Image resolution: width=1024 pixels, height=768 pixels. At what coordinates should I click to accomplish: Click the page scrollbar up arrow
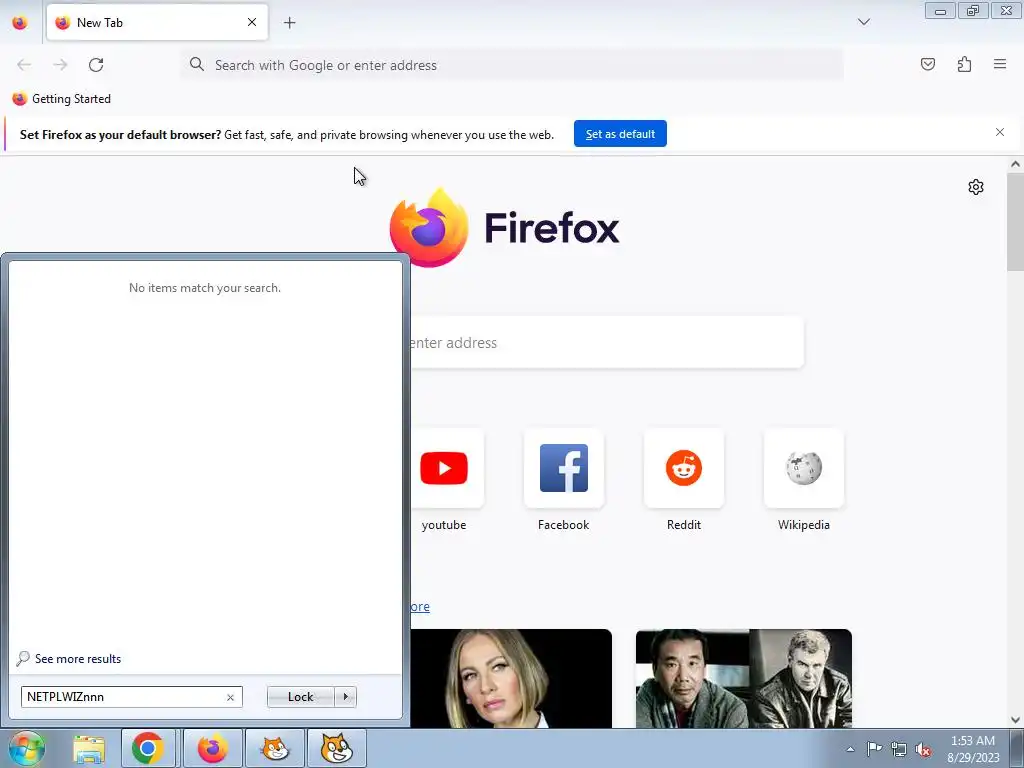1015,165
